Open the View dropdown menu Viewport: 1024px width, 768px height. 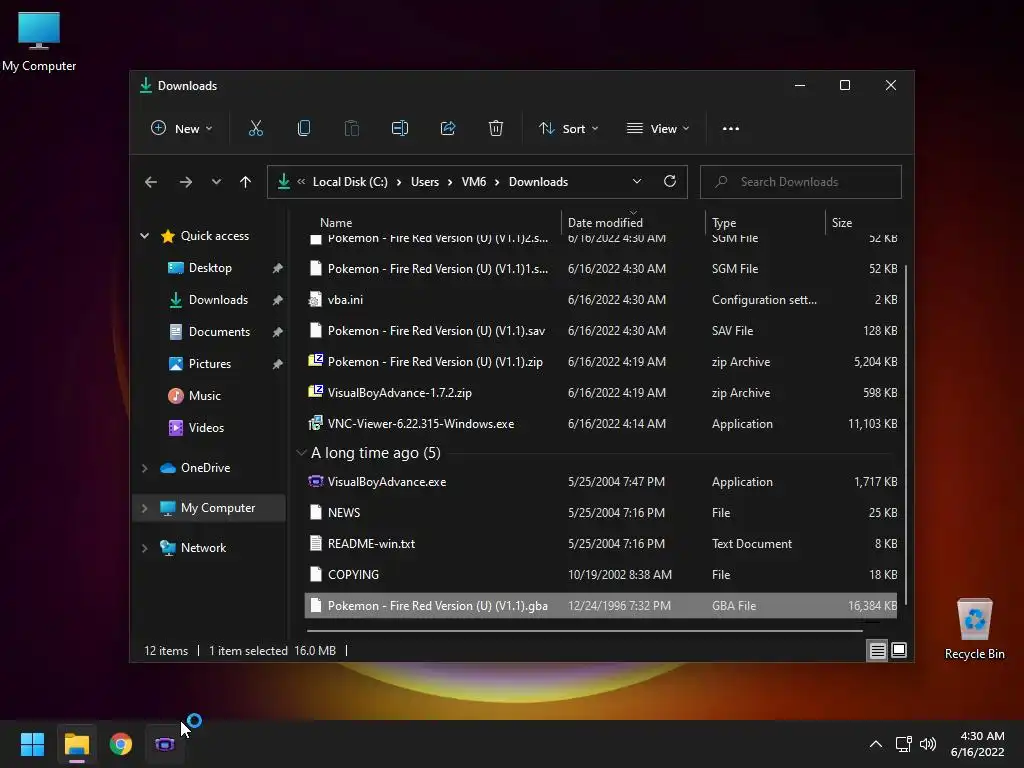click(x=658, y=129)
